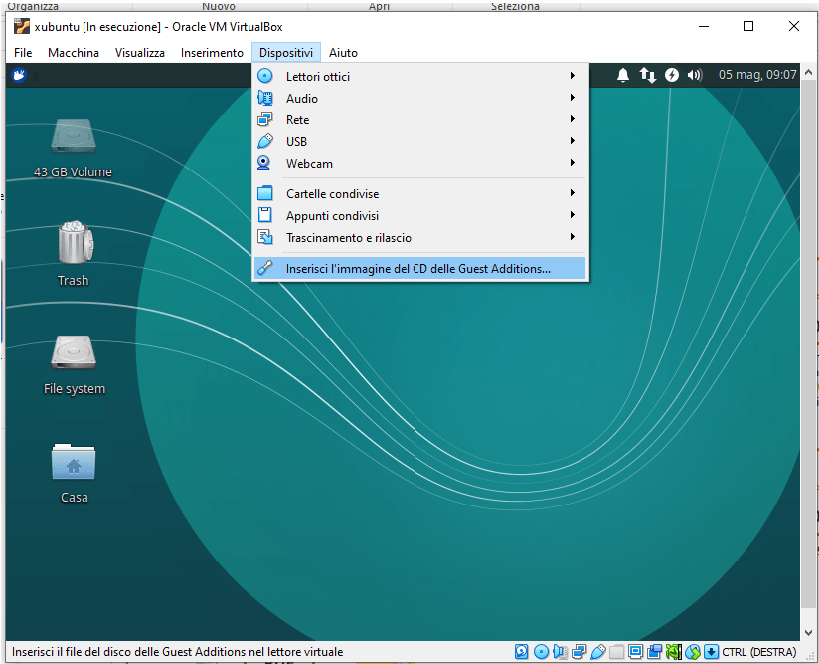The image size is (819, 664).
Task: Open the Macchina menu
Action: point(73,53)
